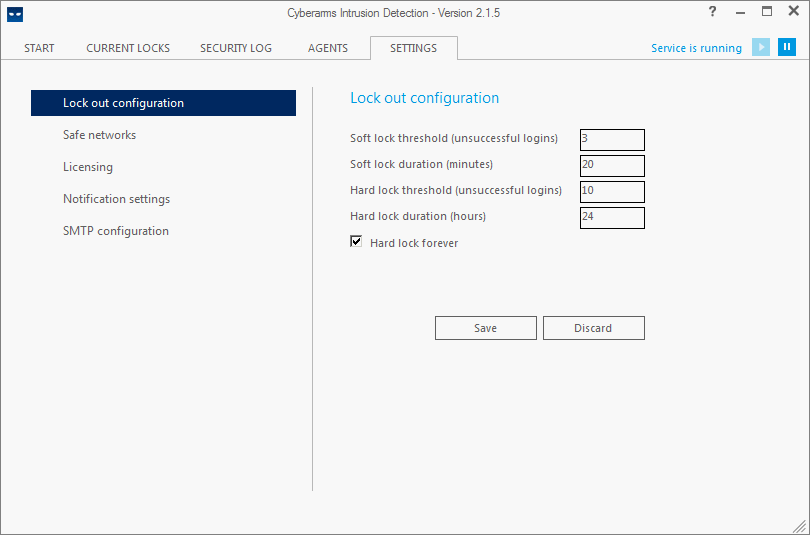Image resolution: width=810 pixels, height=535 pixels.
Task: Focus the Hard lock duration hours field
Action: click(x=612, y=217)
